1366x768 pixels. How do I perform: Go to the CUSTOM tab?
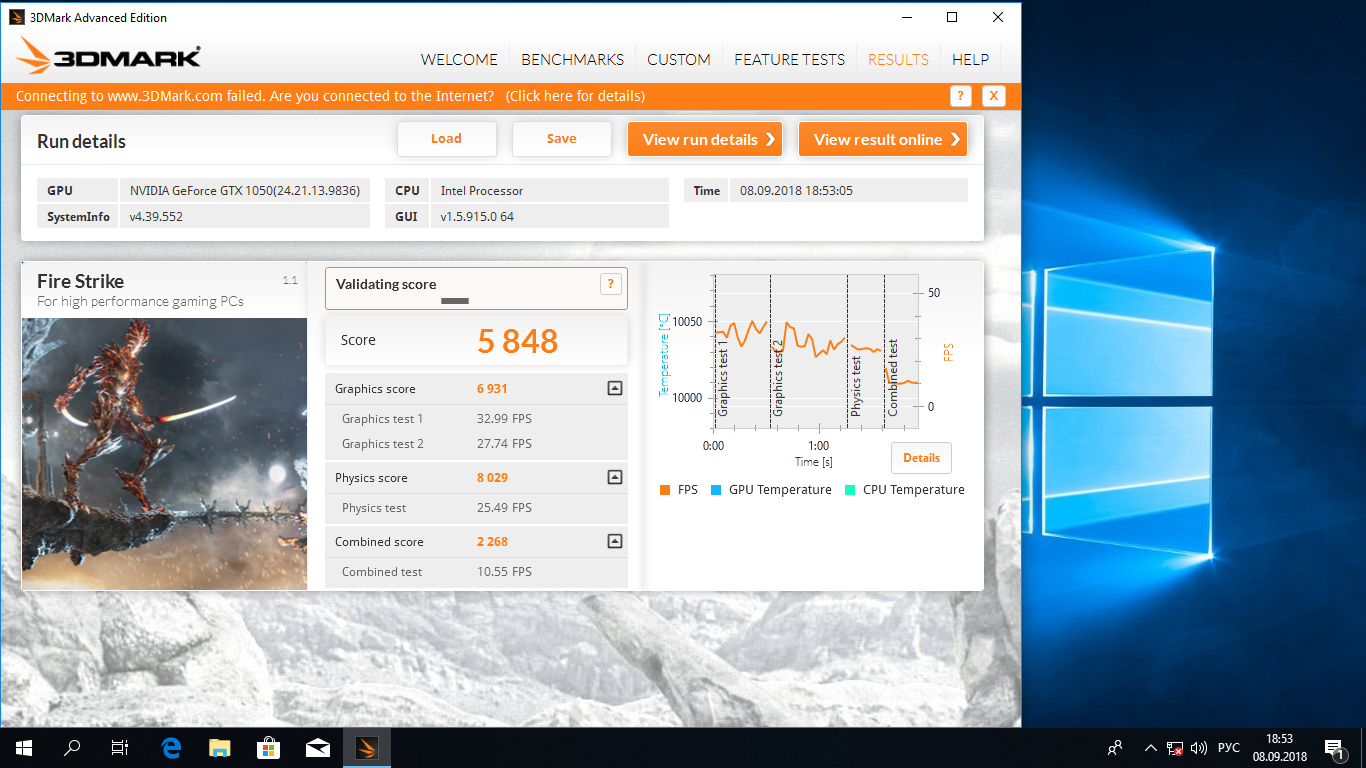click(679, 59)
